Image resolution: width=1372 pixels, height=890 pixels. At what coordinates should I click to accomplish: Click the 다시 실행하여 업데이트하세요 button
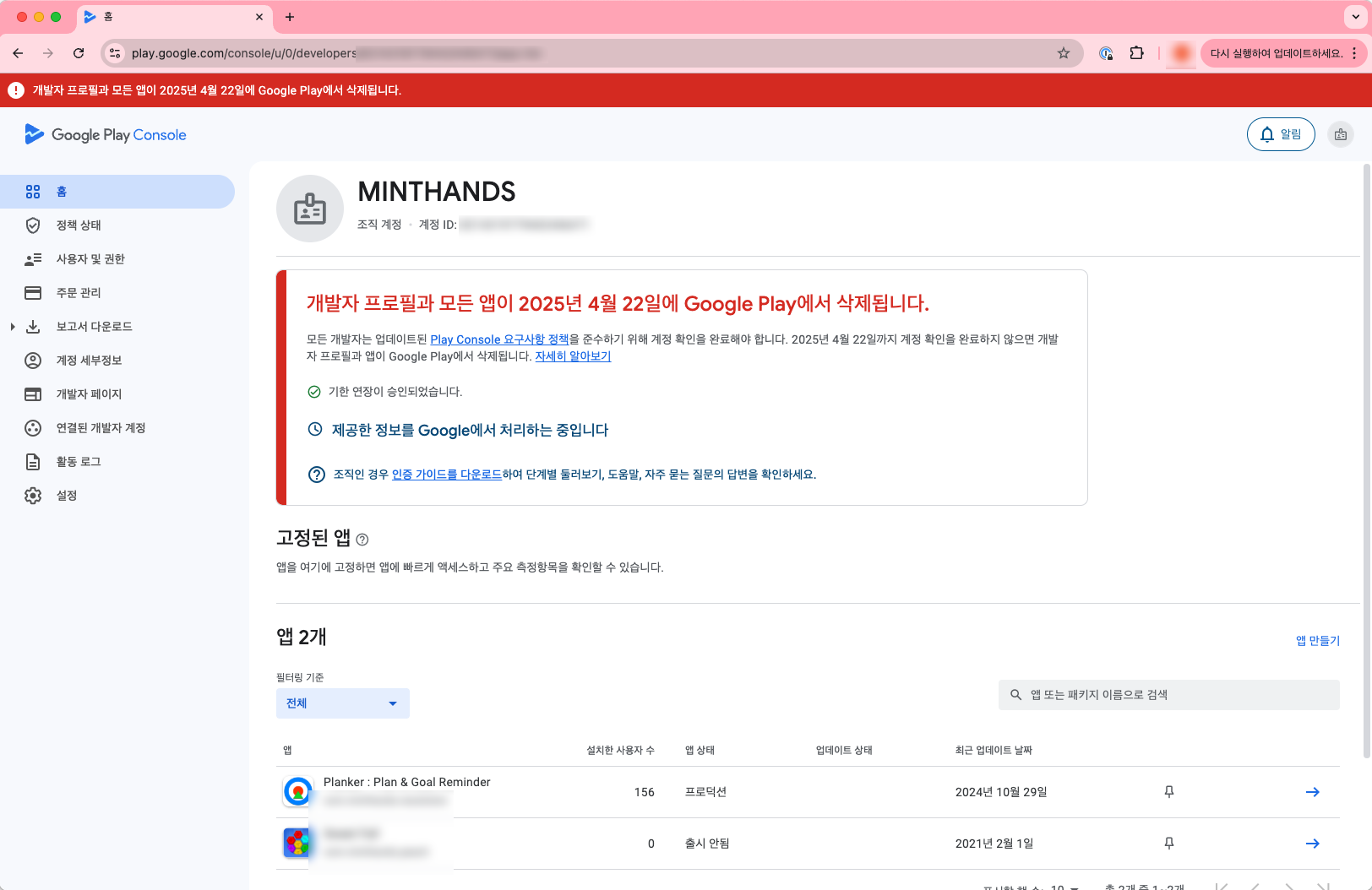click(x=1276, y=53)
